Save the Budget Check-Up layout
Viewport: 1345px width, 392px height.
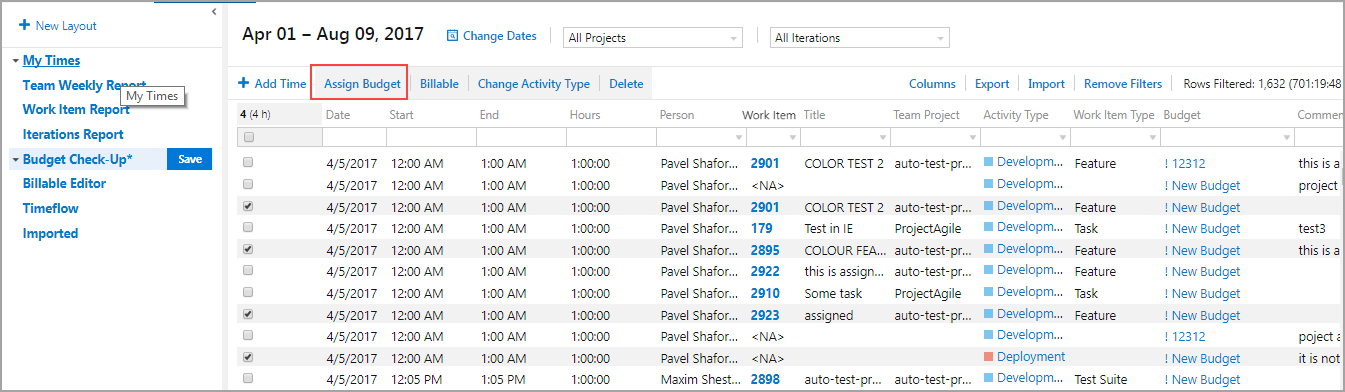point(189,159)
